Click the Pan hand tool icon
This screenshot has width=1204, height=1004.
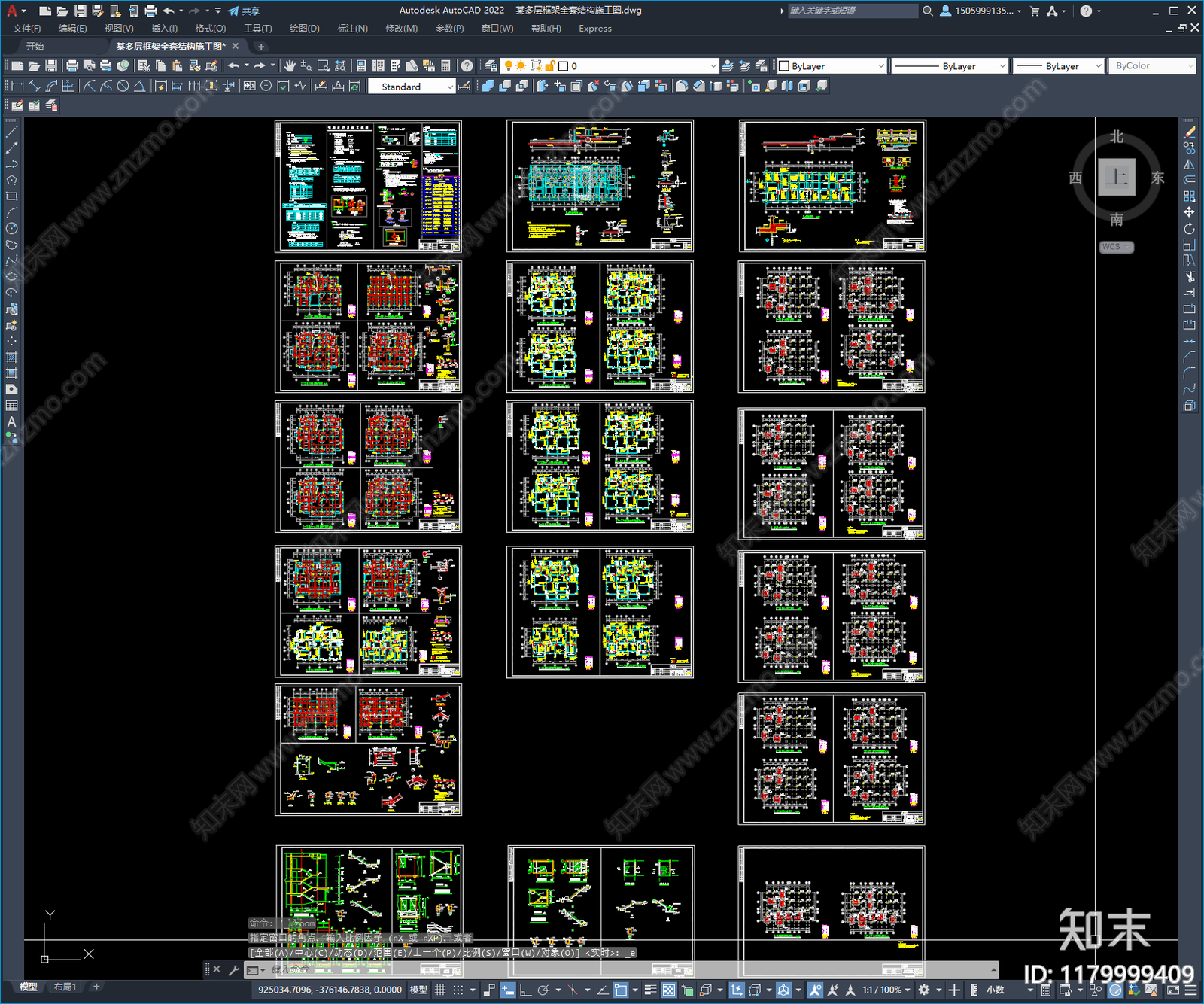point(290,66)
